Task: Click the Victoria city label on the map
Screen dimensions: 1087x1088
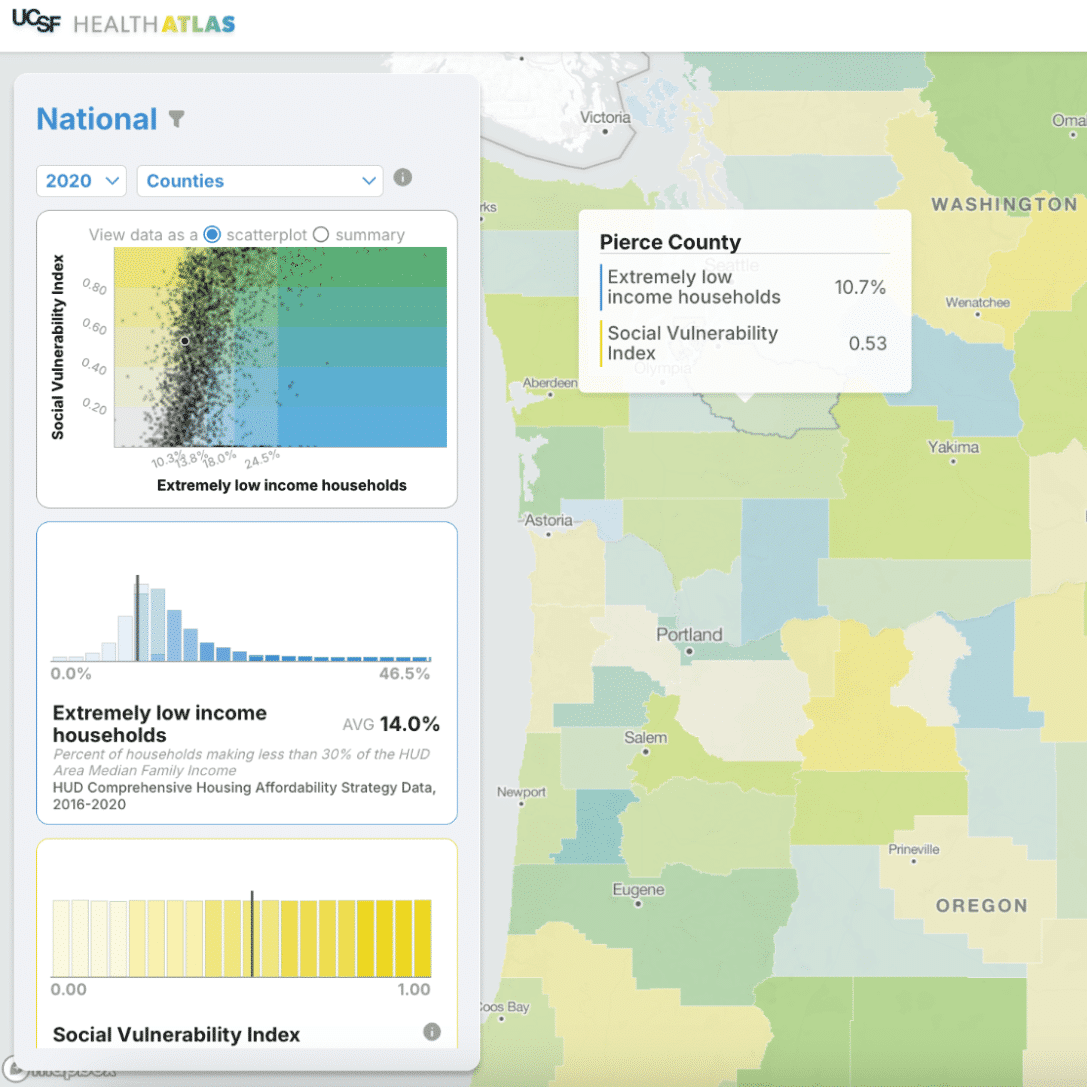Action: 605,117
